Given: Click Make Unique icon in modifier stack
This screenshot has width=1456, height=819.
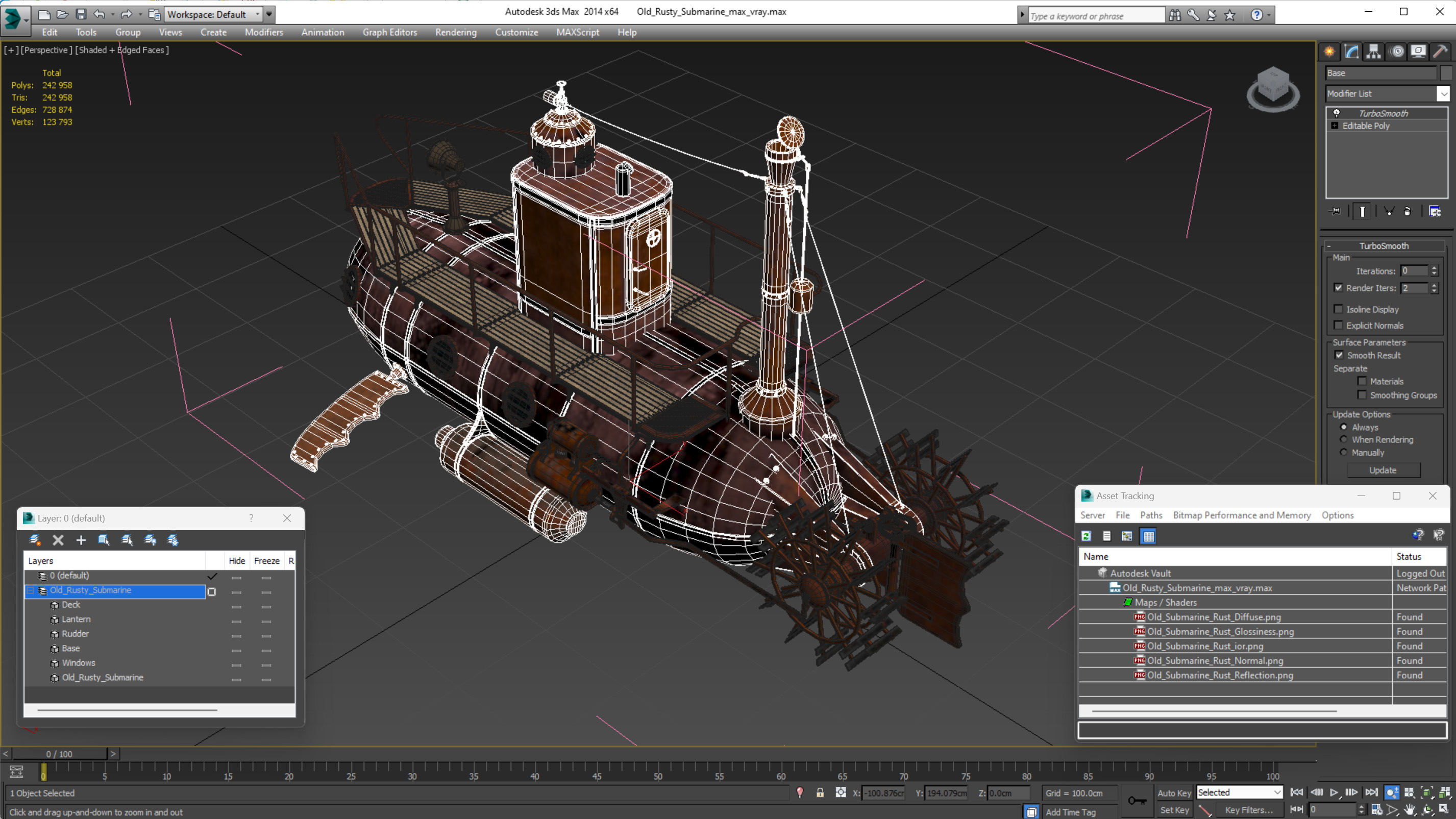Looking at the screenshot, I should [1389, 211].
